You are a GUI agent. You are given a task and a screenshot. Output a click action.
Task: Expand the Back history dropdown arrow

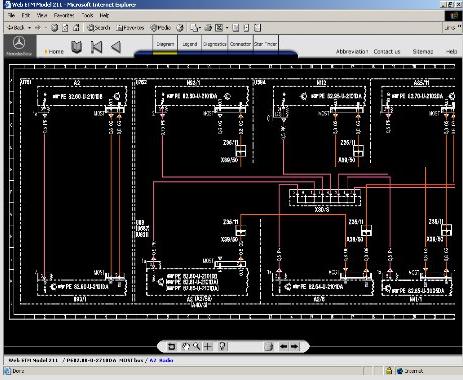30,28
